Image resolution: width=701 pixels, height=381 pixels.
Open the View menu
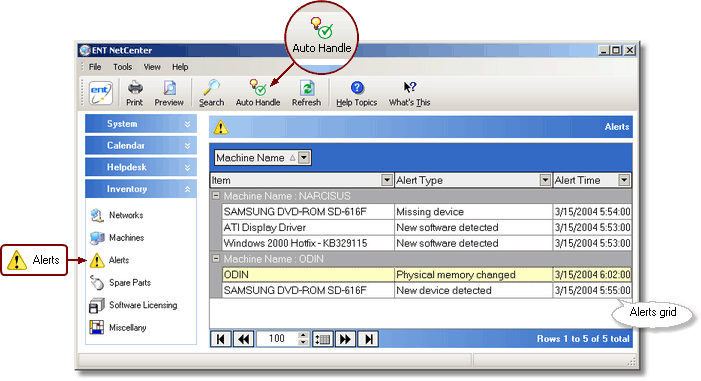[x=152, y=67]
